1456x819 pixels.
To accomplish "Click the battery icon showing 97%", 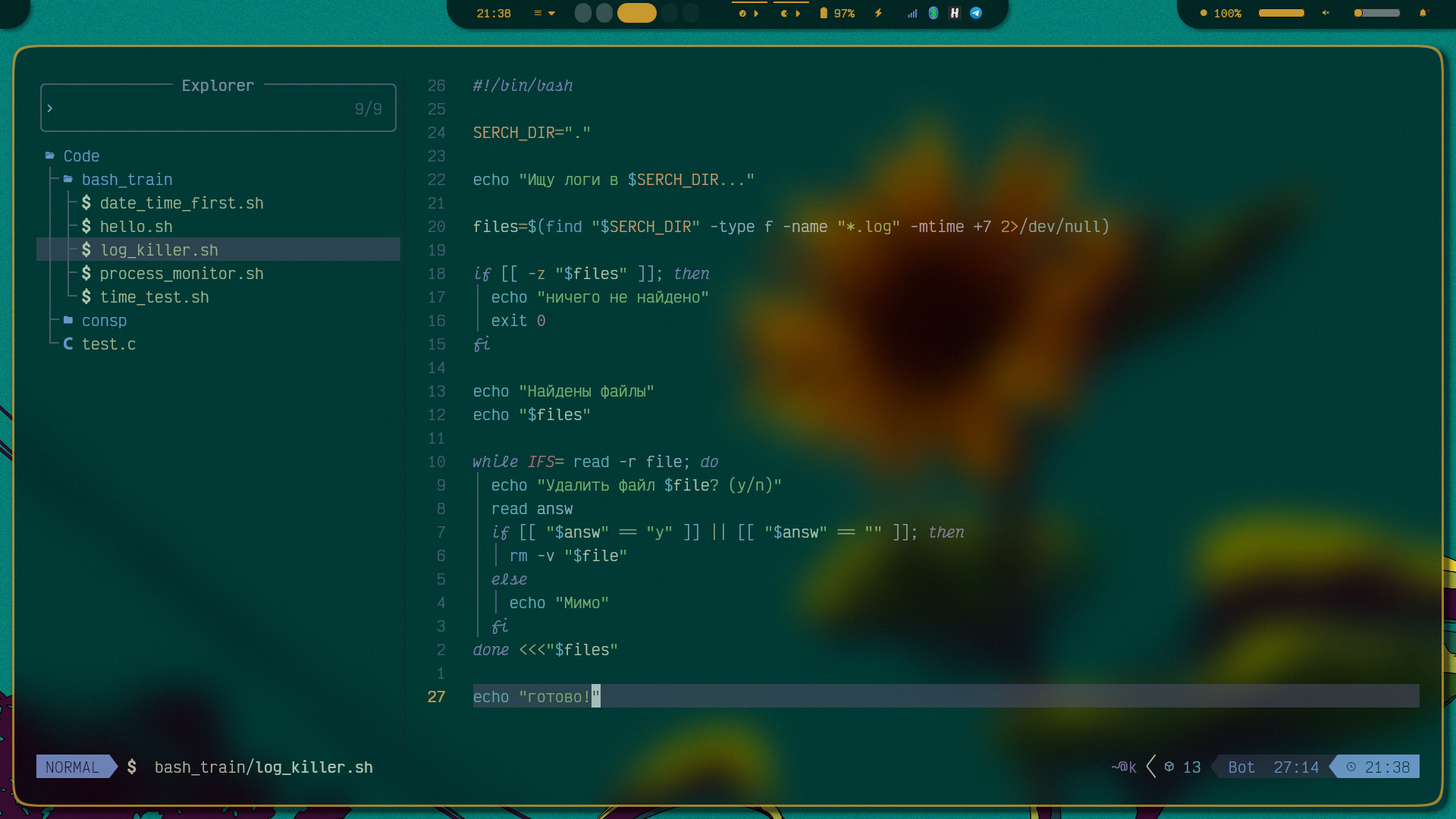I will [824, 13].
